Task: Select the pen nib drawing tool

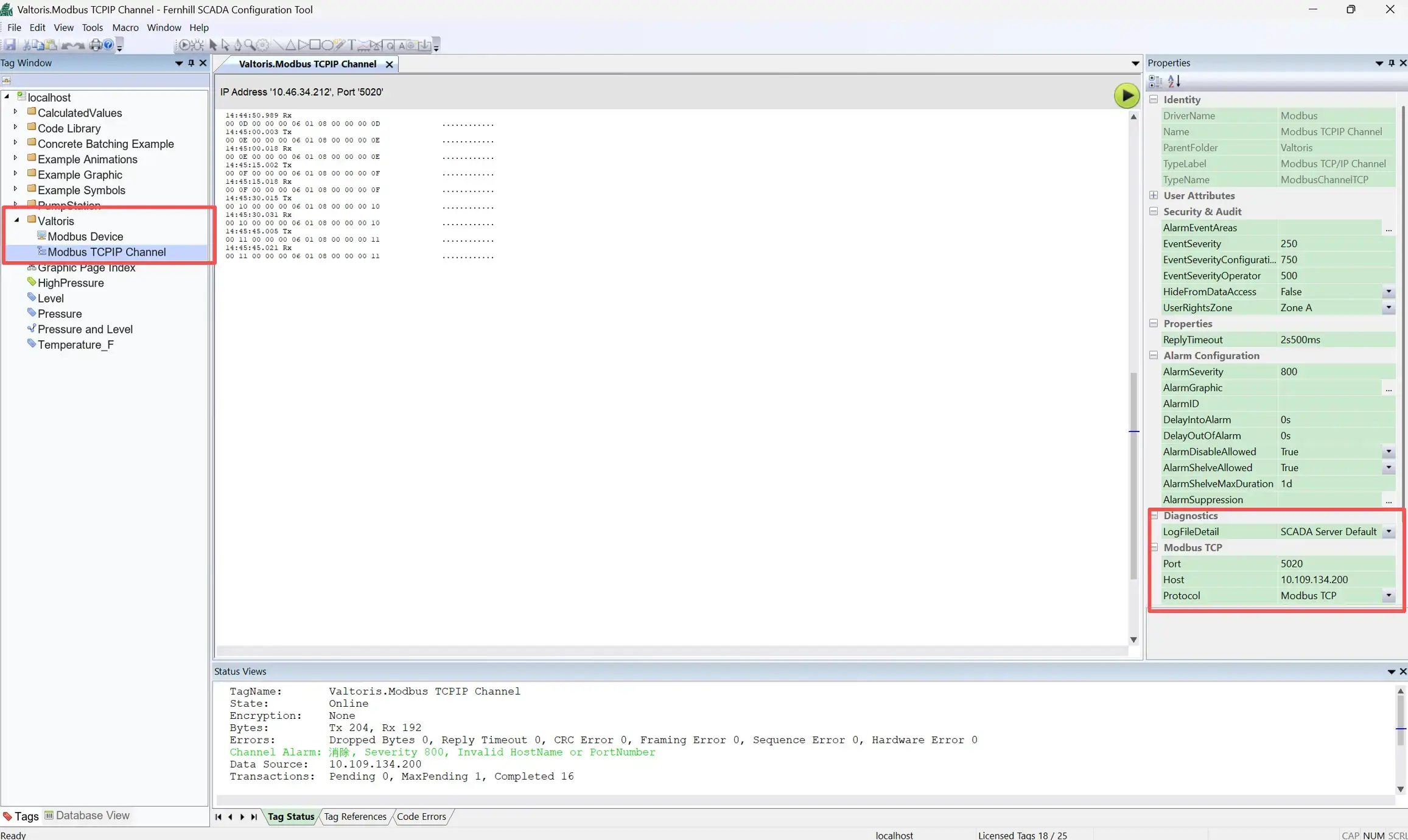Action: click(x=237, y=45)
